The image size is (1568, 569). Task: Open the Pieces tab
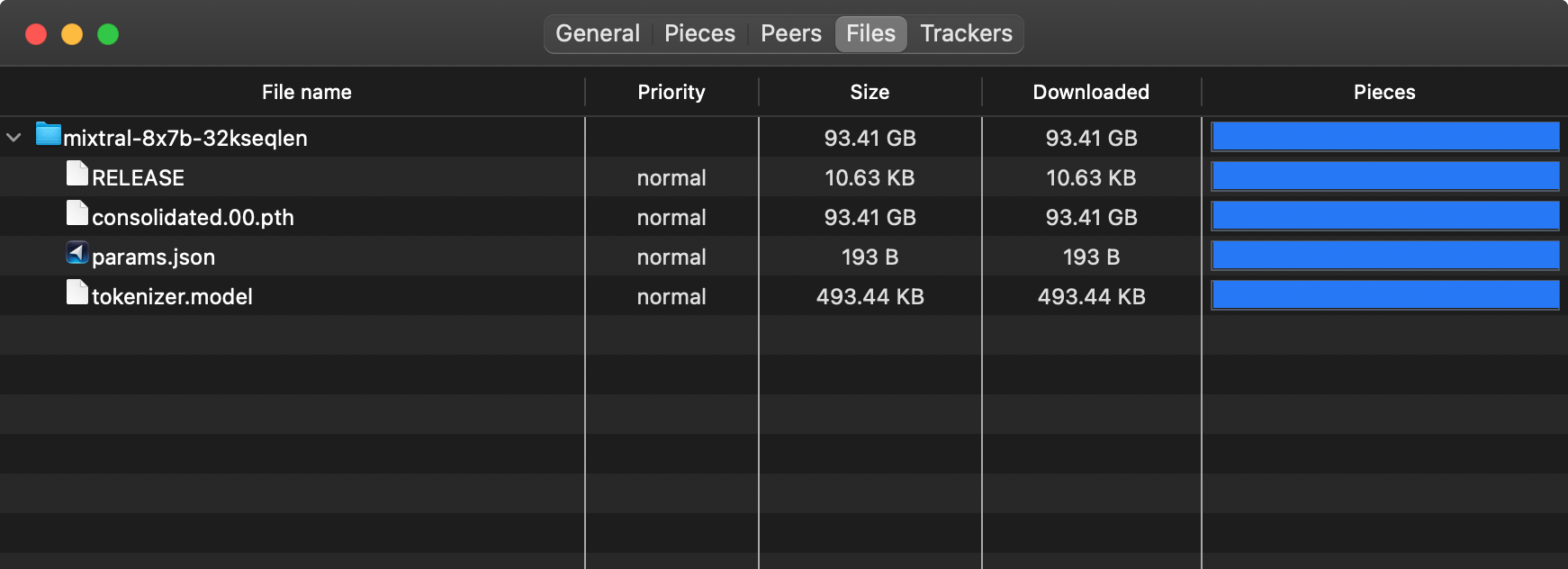click(x=699, y=33)
